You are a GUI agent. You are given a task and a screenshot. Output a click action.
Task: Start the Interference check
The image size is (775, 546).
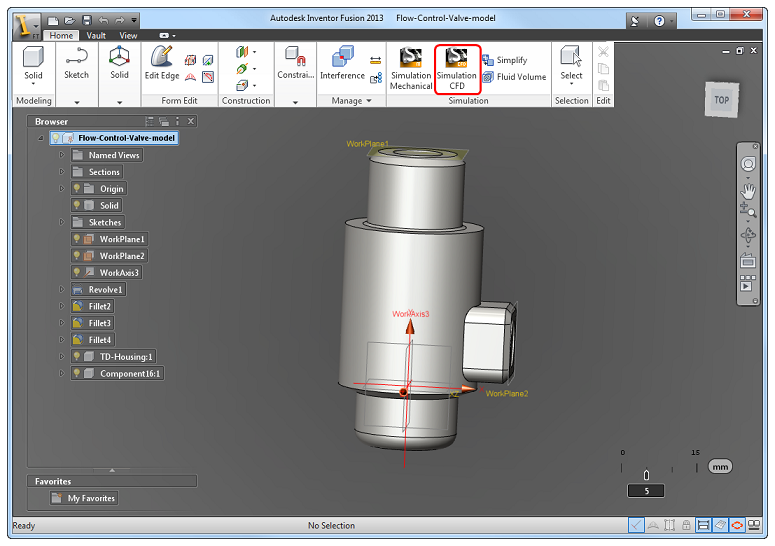click(343, 63)
